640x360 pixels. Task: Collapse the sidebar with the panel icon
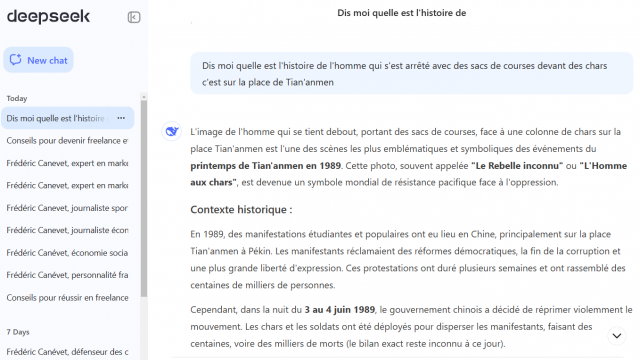click(134, 17)
